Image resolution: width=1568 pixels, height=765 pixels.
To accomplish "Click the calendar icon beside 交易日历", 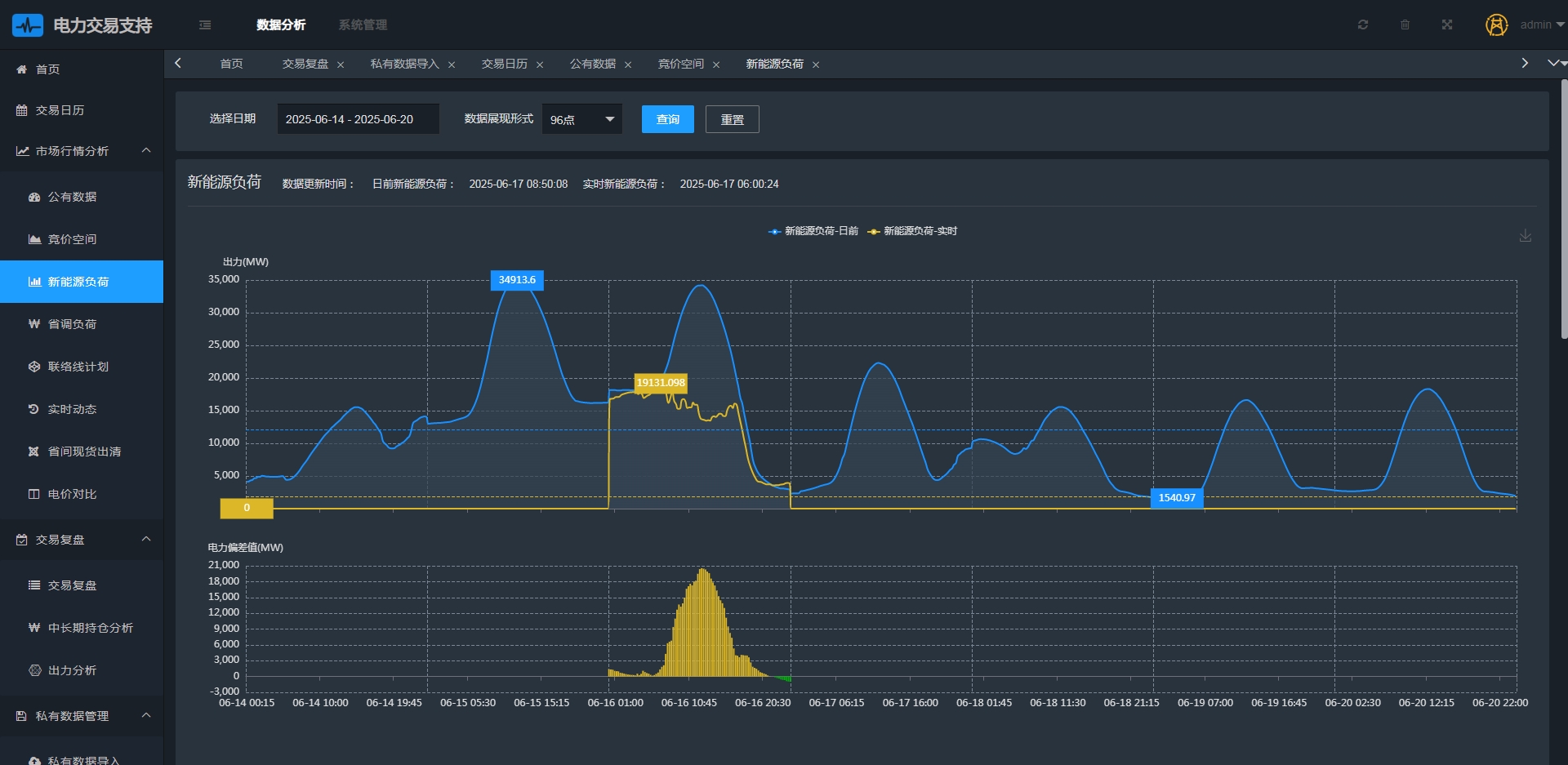I will 22,110.
